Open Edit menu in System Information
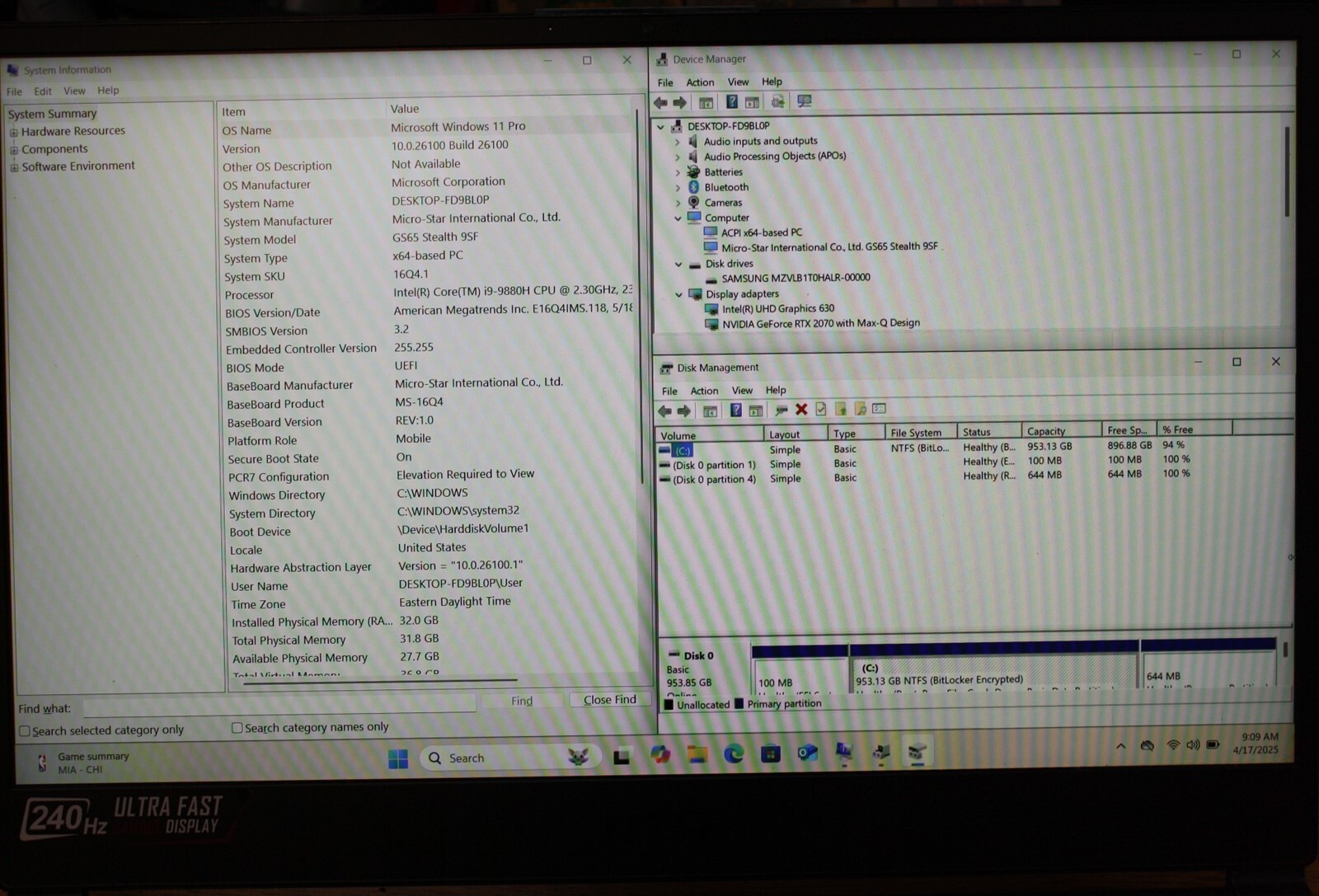This screenshot has width=1319, height=896. (x=43, y=91)
